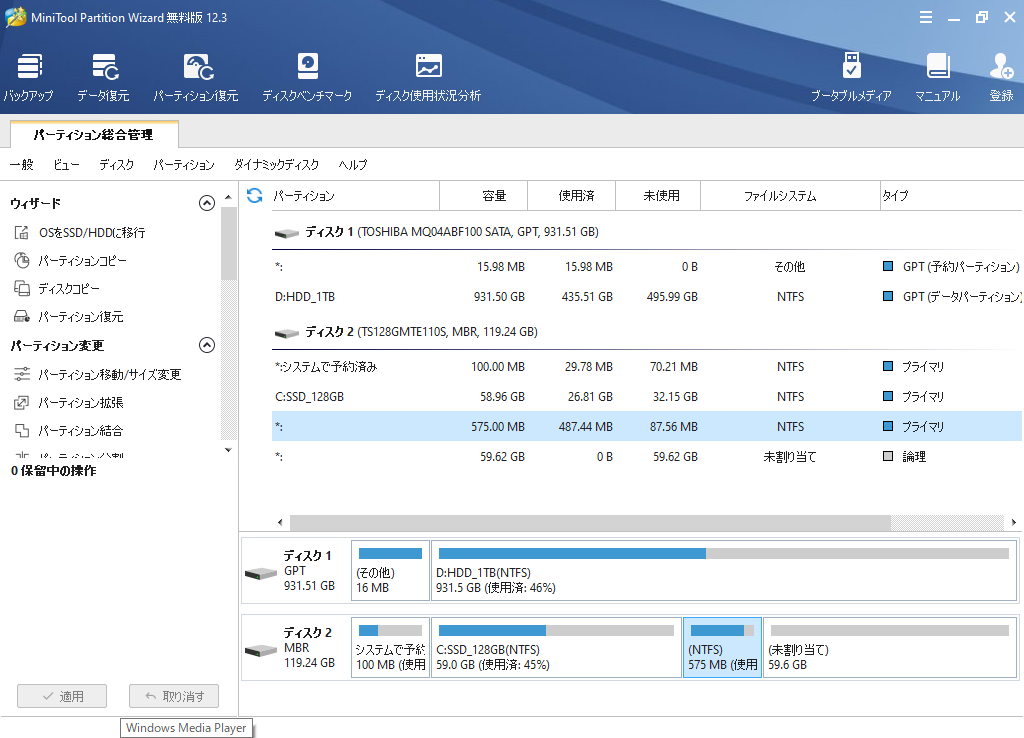Open the バックアップ (Backup) tool
The image size is (1024, 738).
[29, 78]
